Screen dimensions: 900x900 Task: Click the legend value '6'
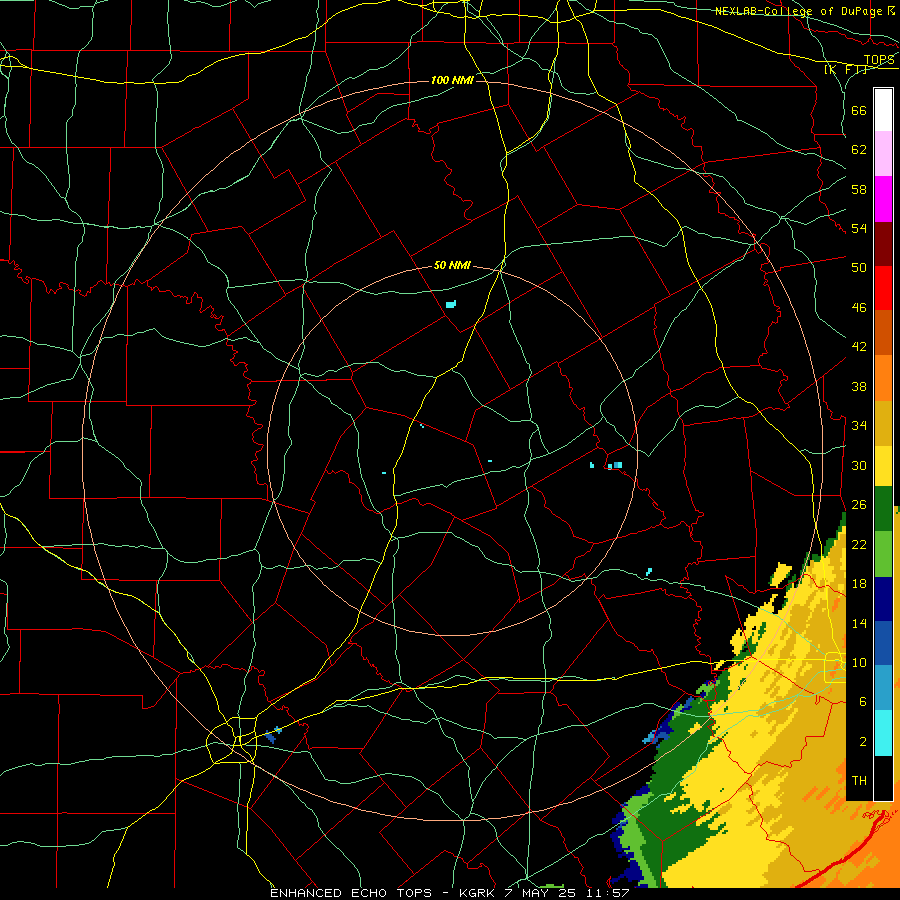point(863,702)
